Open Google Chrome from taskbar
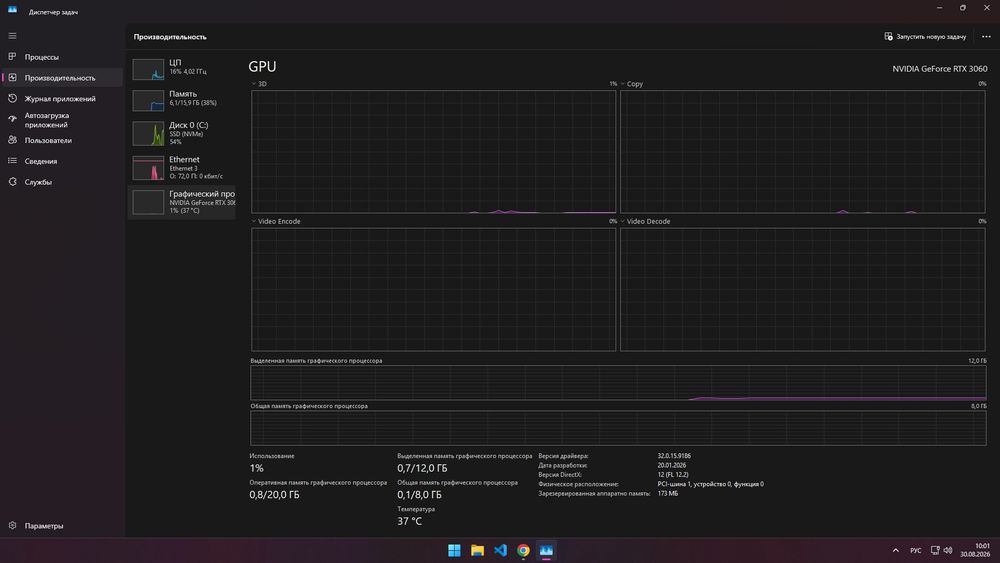The height and width of the screenshot is (563, 1000). (523, 550)
